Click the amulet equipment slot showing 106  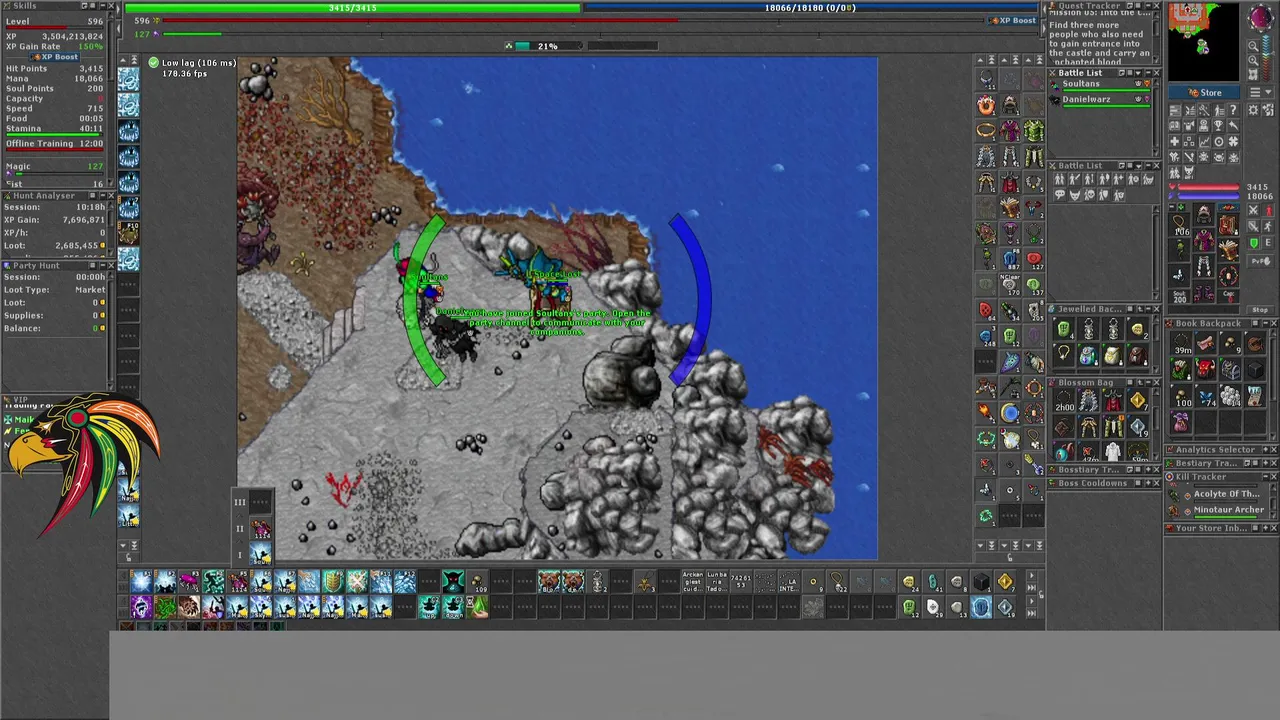tap(1180, 225)
